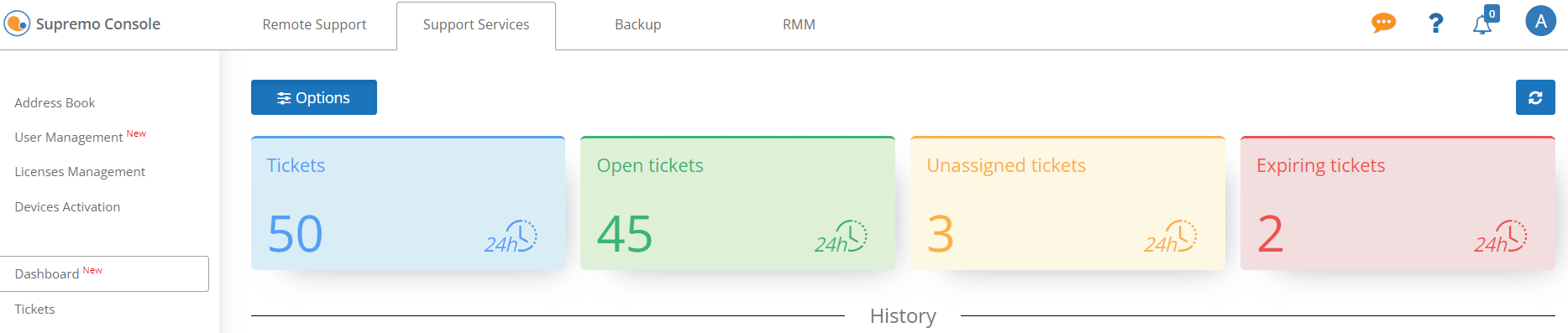This screenshot has height=333, width=1568.
Task: Toggle 24h icon on Tickets card
Action: pos(511,237)
